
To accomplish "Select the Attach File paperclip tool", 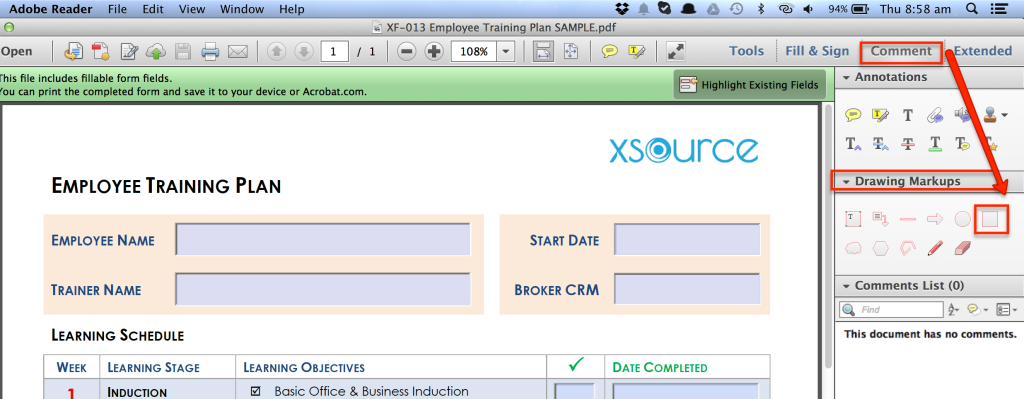I will tap(935, 116).
